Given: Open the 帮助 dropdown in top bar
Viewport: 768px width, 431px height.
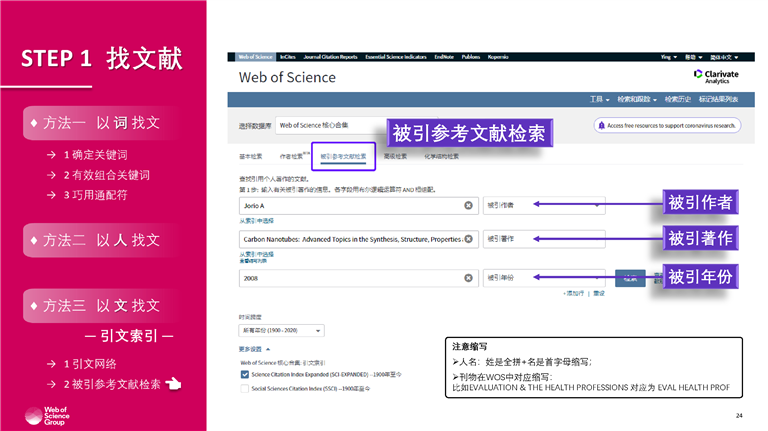Looking at the screenshot, I should [x=693, y=57].
